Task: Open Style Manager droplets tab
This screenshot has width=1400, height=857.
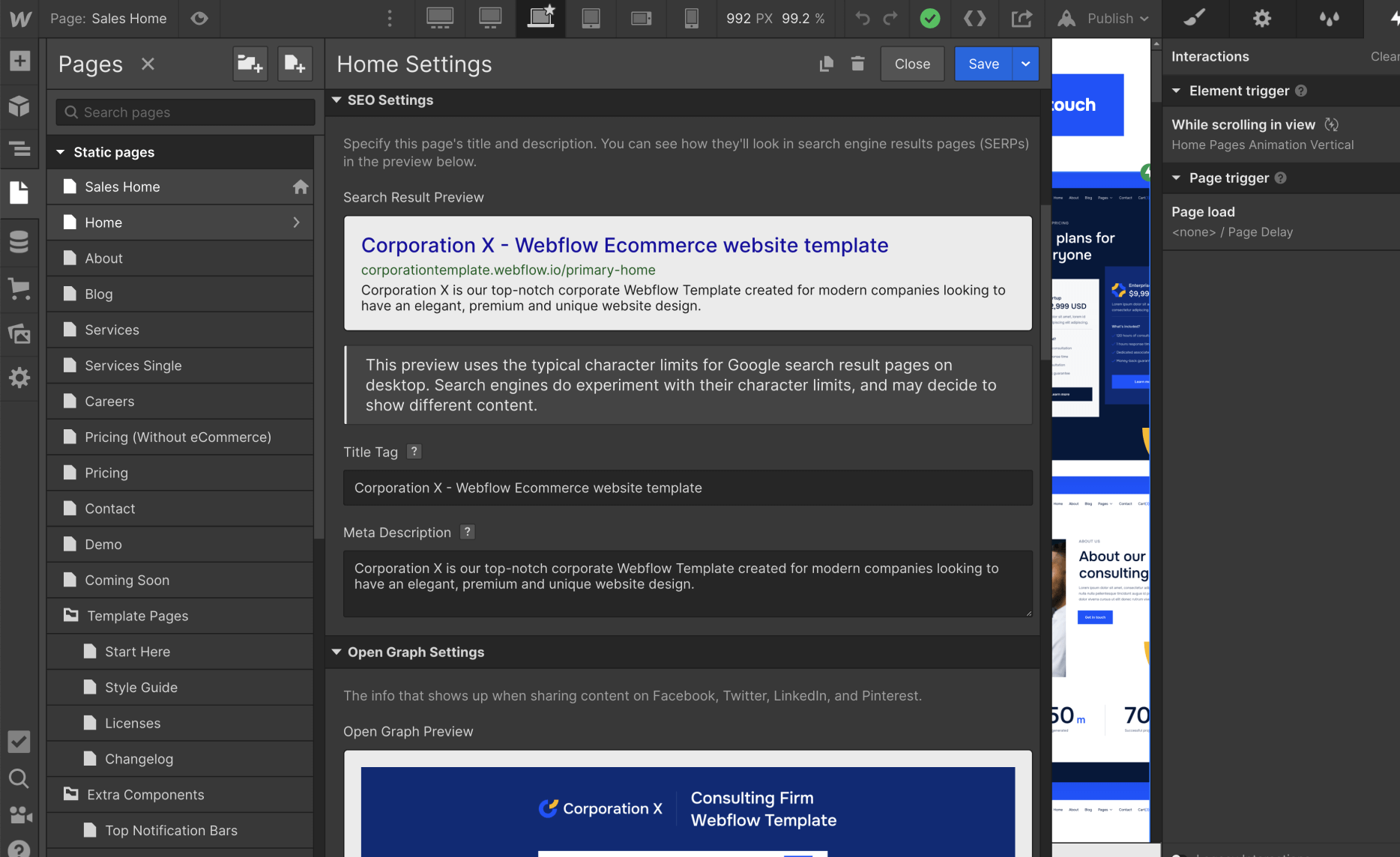Action: coord(1330,19)
